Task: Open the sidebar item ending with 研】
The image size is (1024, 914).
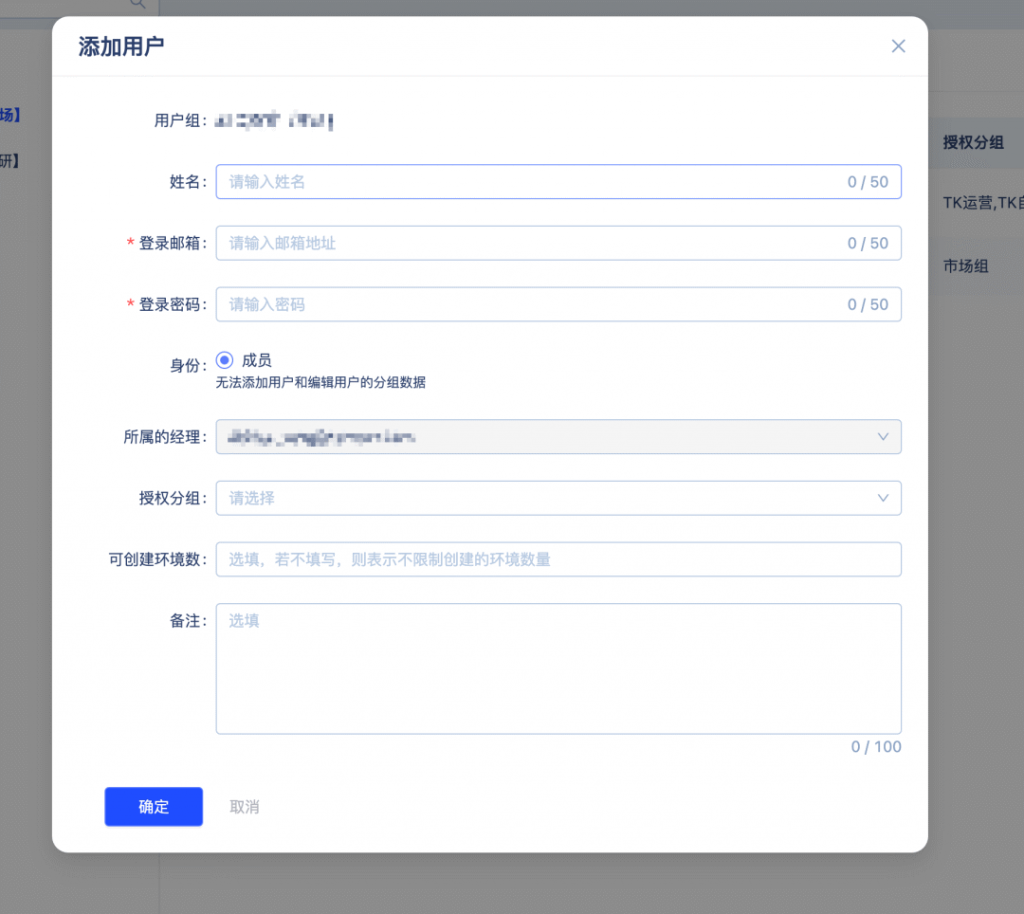Action: (10, 160)
